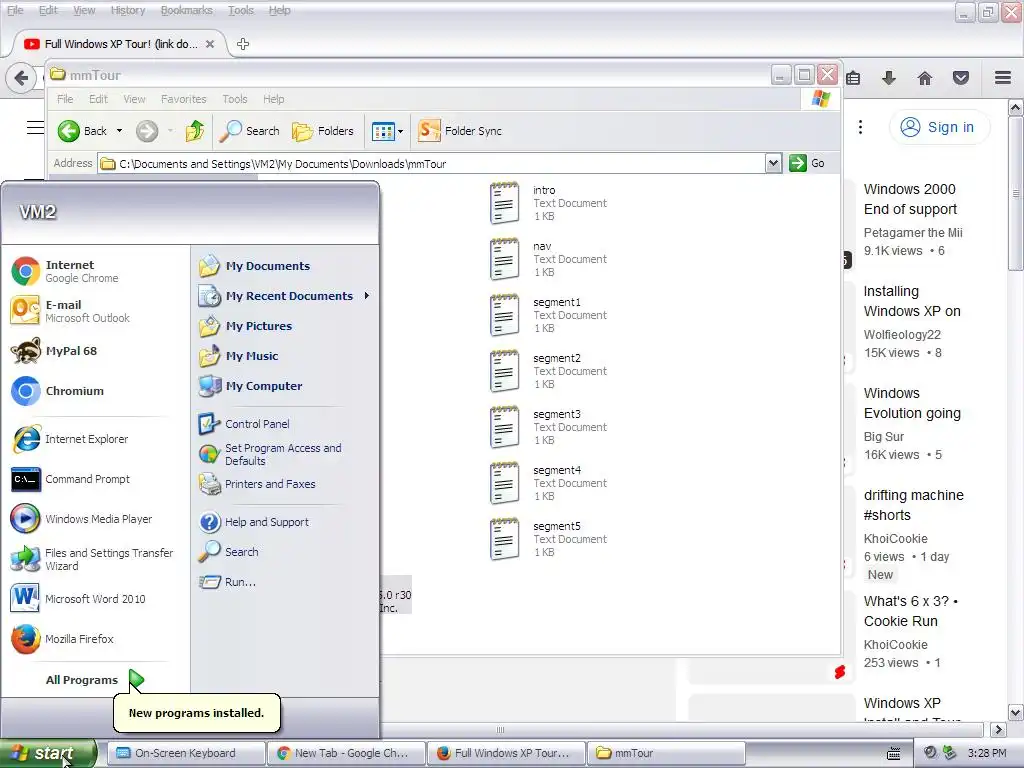Click the page vertical scrollbar down arrow

pos(1016,712)
